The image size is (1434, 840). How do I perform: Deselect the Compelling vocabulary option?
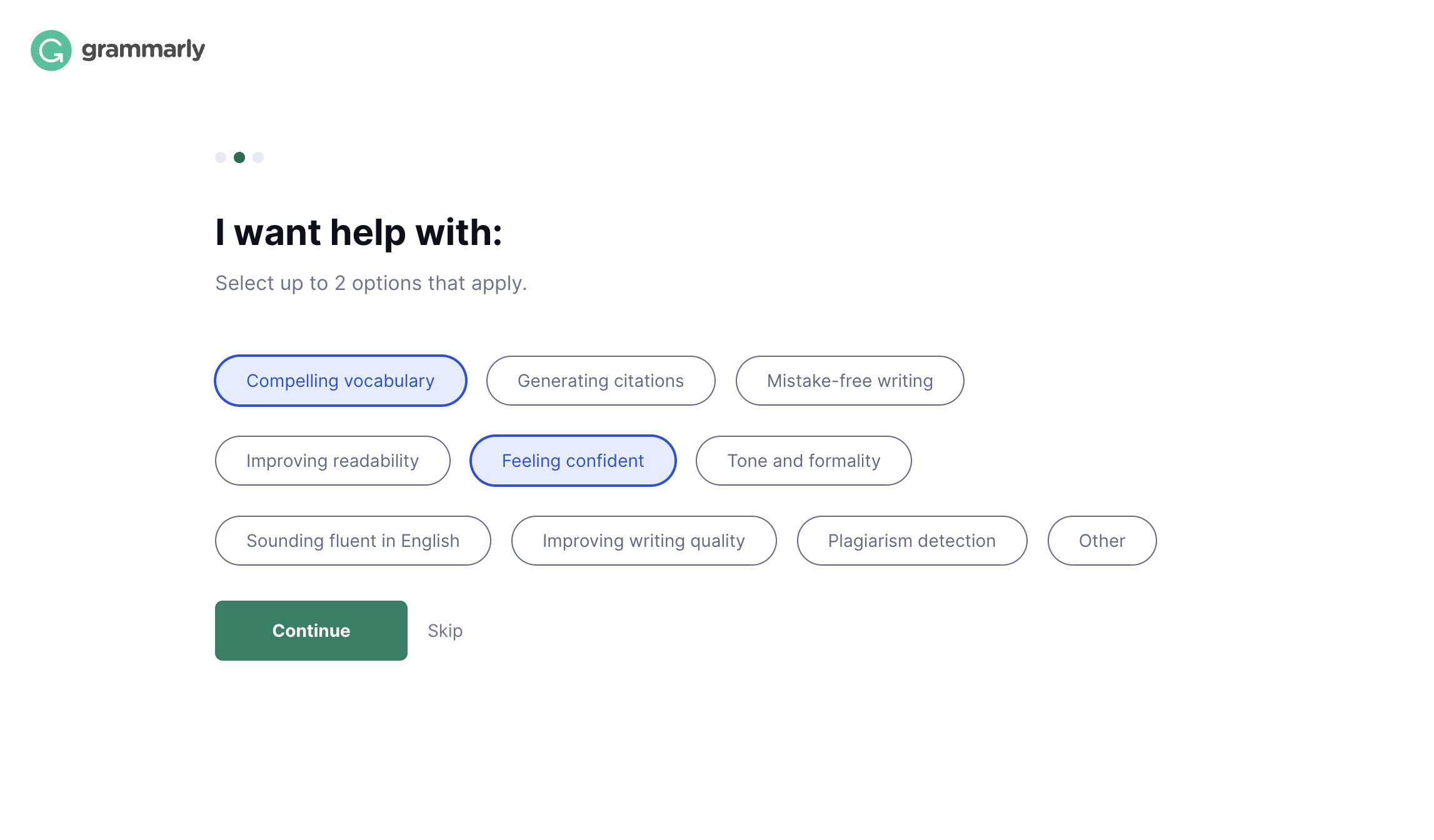tap(341, 381)
